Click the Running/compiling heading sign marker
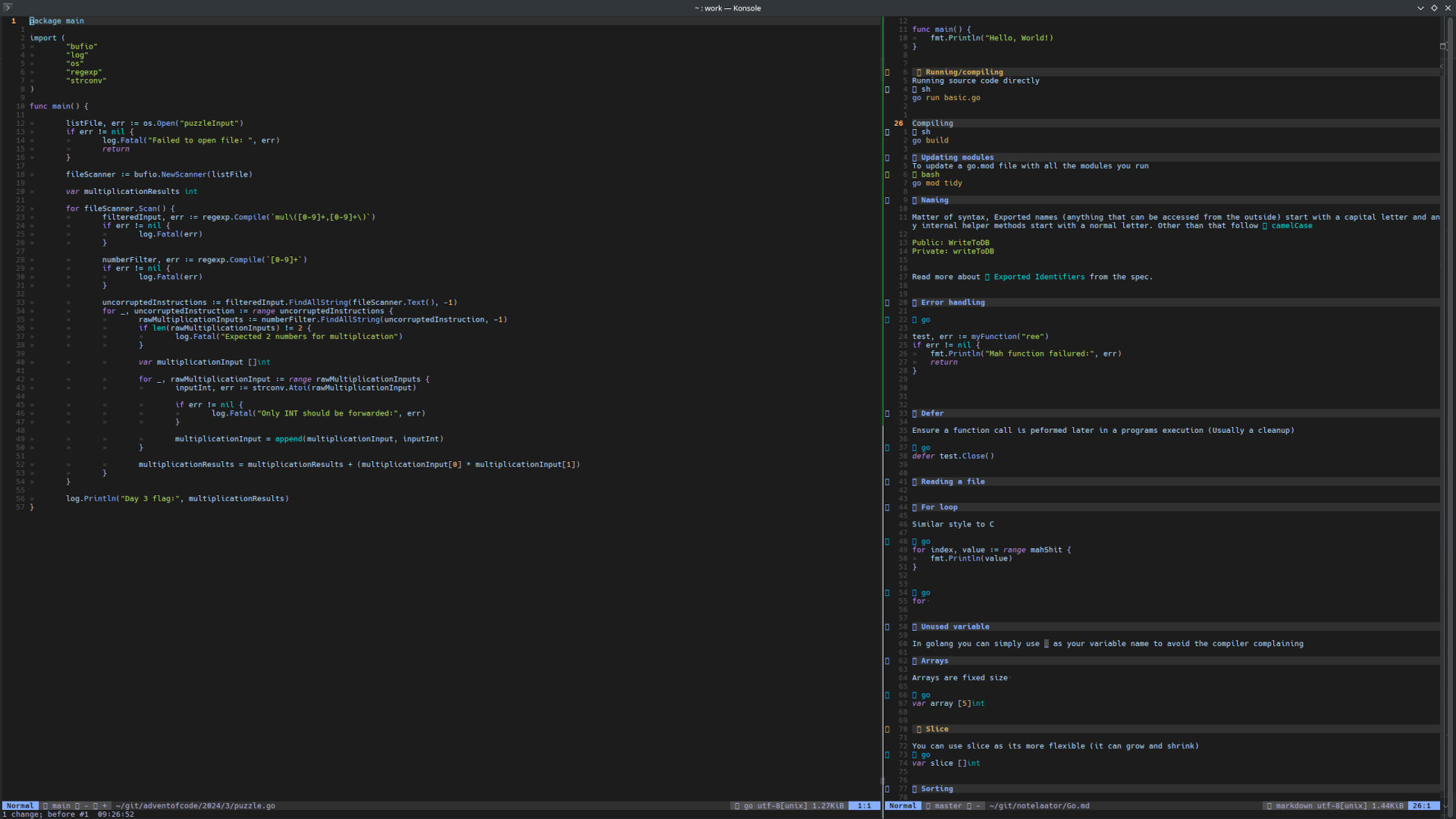 pyautogui.click(x=887, y=72)
